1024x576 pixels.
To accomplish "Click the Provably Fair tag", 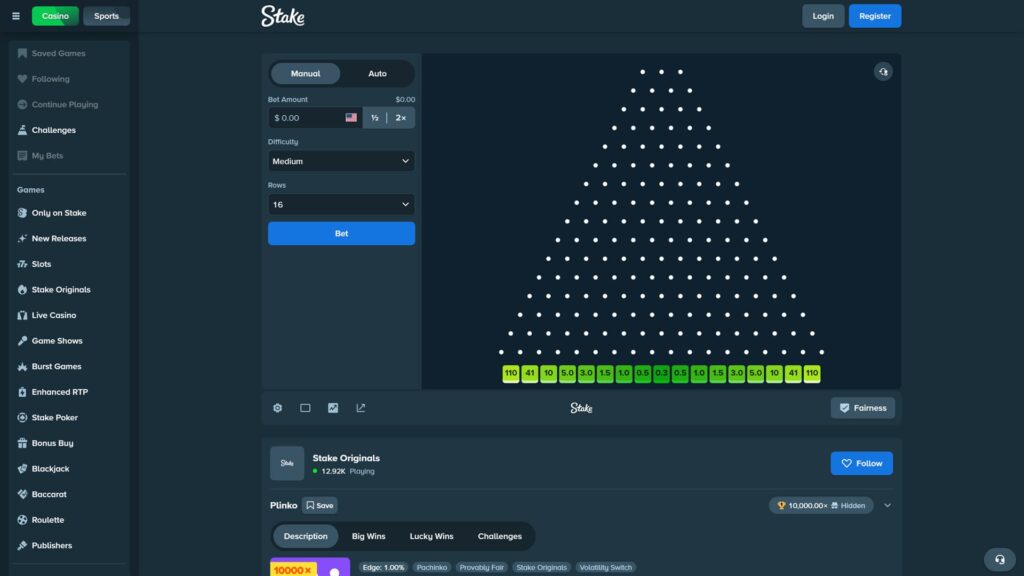I will 481,568.
